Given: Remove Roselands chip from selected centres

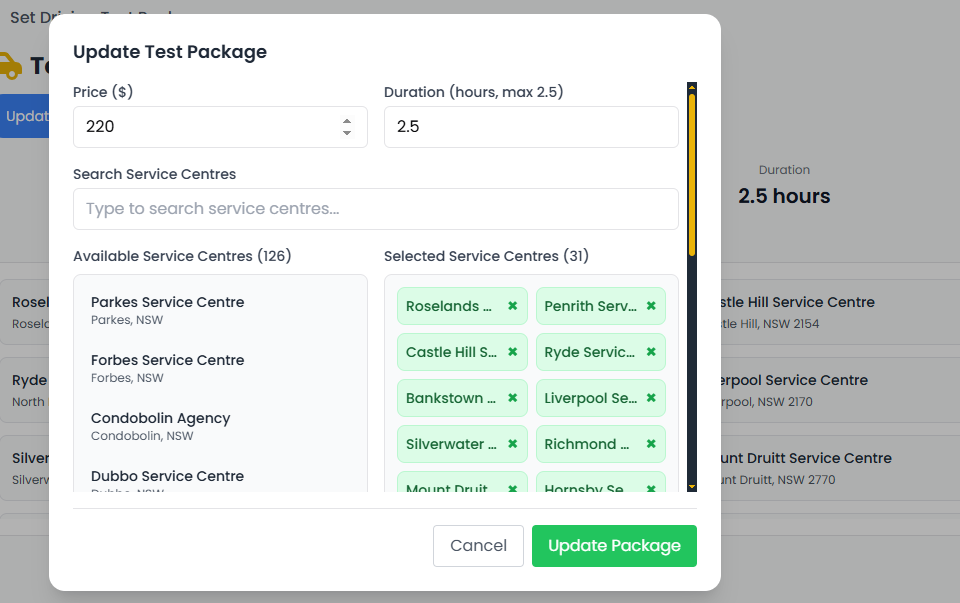Looking at the screenshot, I should (512, 306).
